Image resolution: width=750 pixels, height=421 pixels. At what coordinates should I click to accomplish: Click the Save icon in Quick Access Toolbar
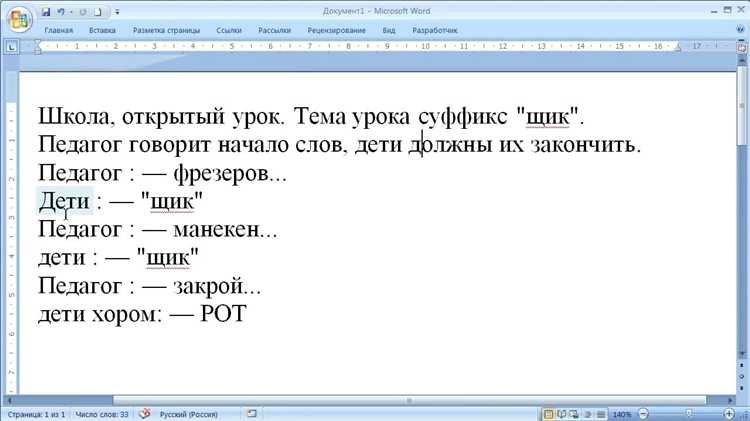click(46, 11)
